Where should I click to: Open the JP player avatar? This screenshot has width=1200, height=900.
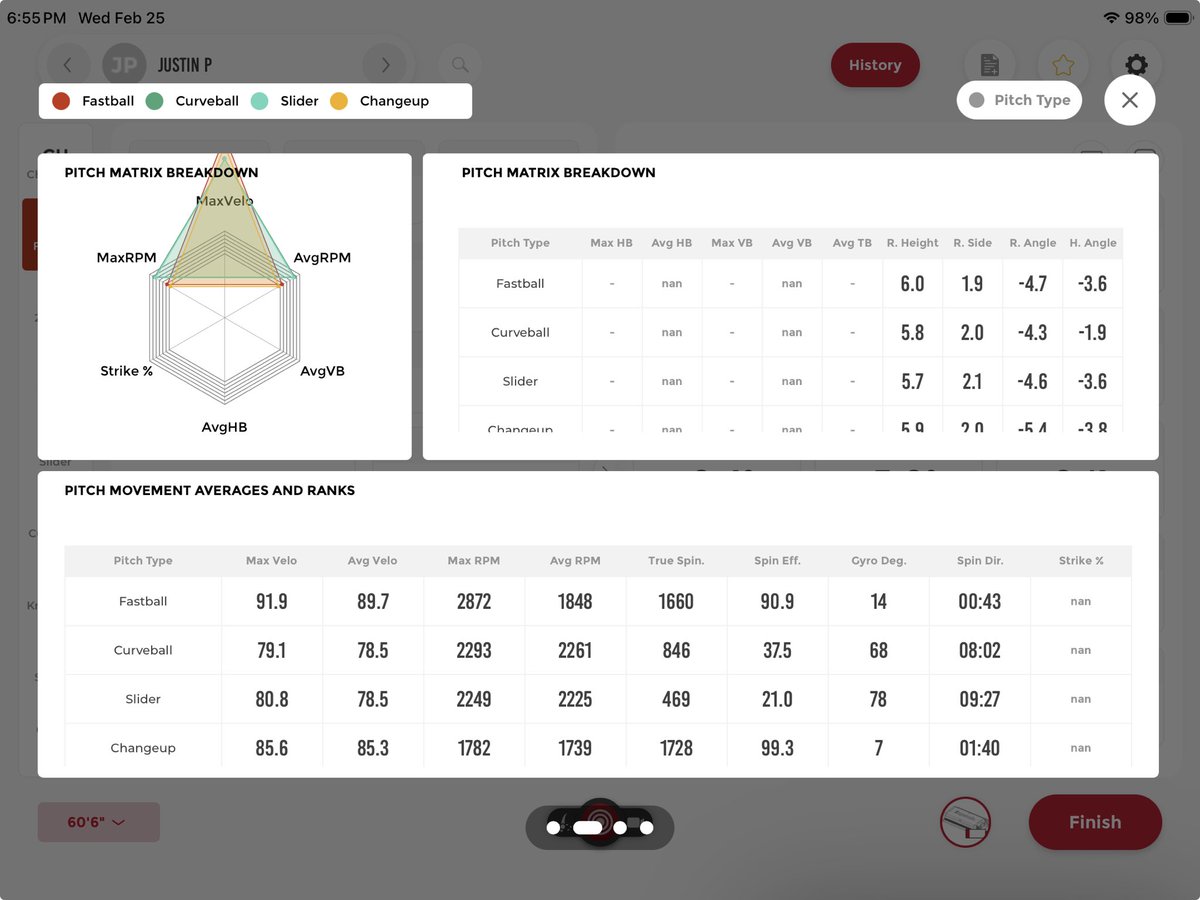click(x=124, y=65)
